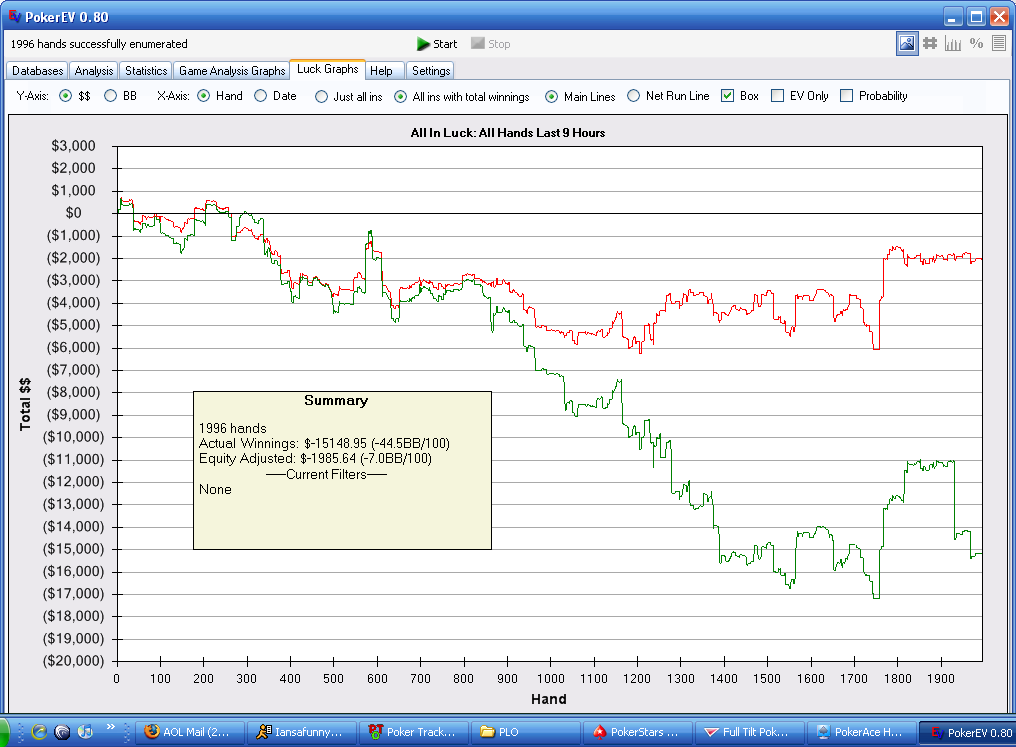Screen dimensions: 1016x747
Task: Click the Summary box on the graph
Action: point(342,470)
